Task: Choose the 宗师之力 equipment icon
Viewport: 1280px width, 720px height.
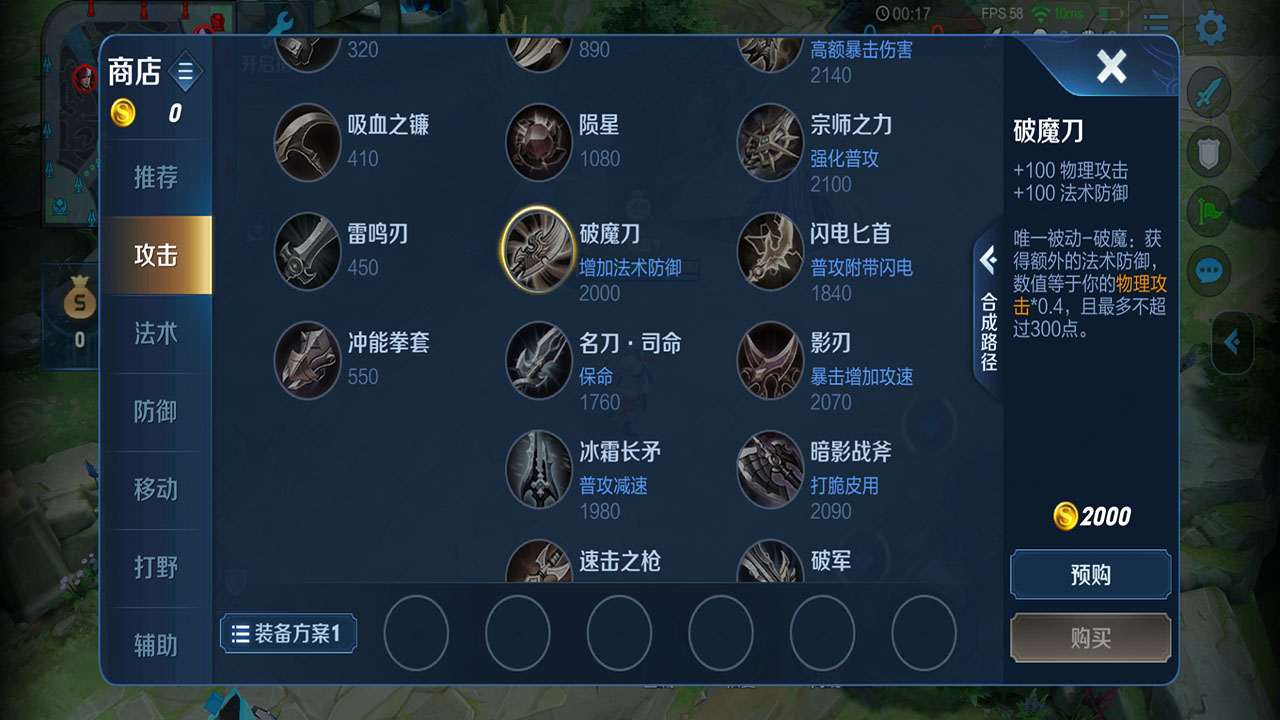Action: point(770,142)
